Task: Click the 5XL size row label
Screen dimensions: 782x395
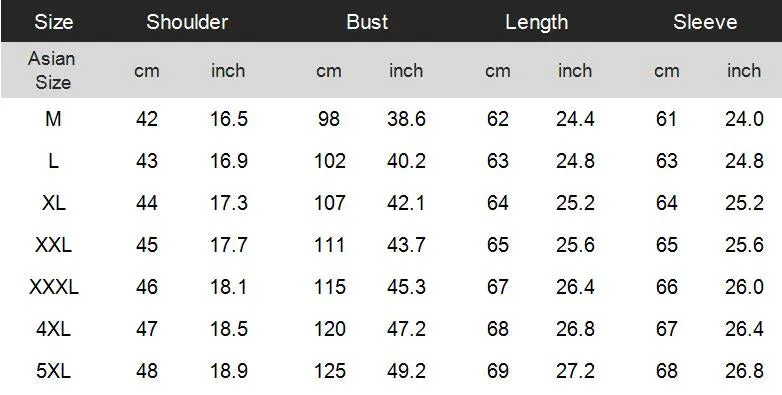Action: (x=53, y=371)
